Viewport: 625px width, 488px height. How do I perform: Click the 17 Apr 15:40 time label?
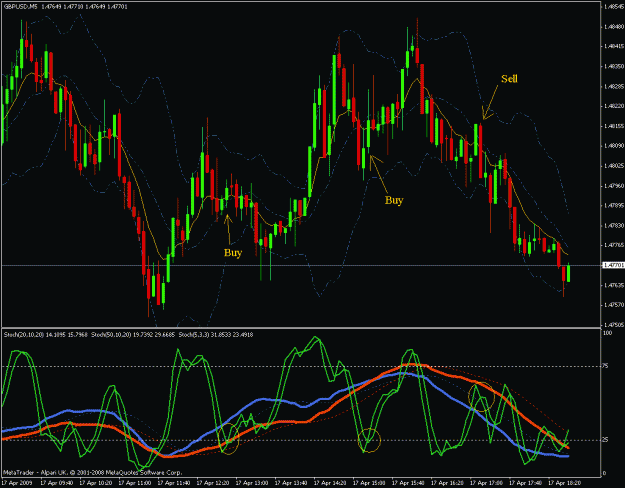[x=408, y=483]
